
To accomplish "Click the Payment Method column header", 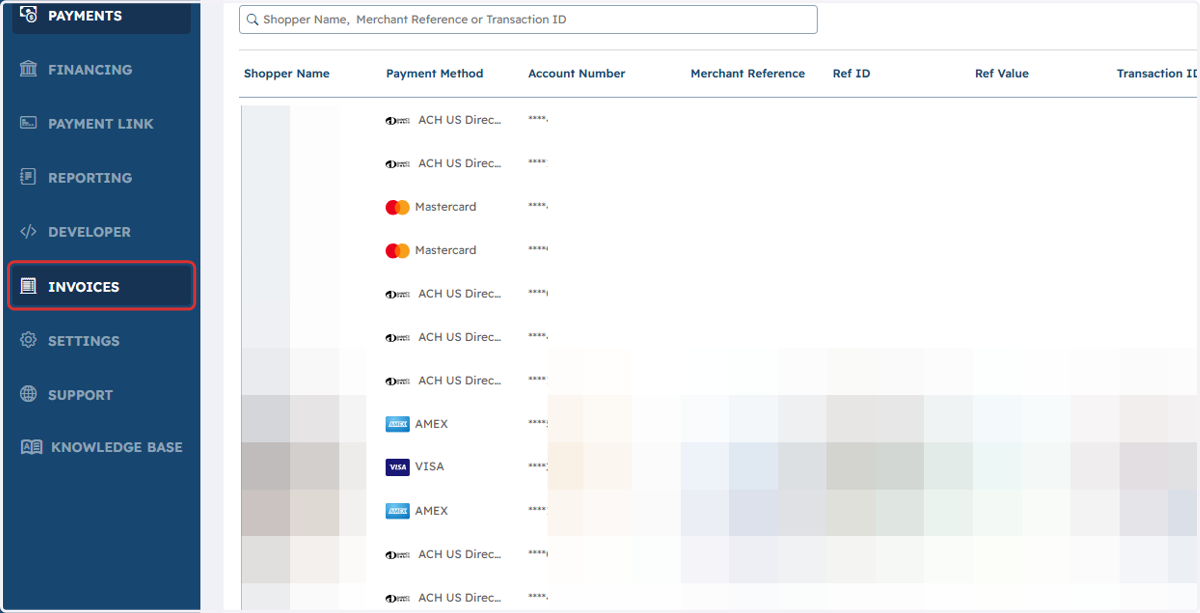I will (434, 73).
